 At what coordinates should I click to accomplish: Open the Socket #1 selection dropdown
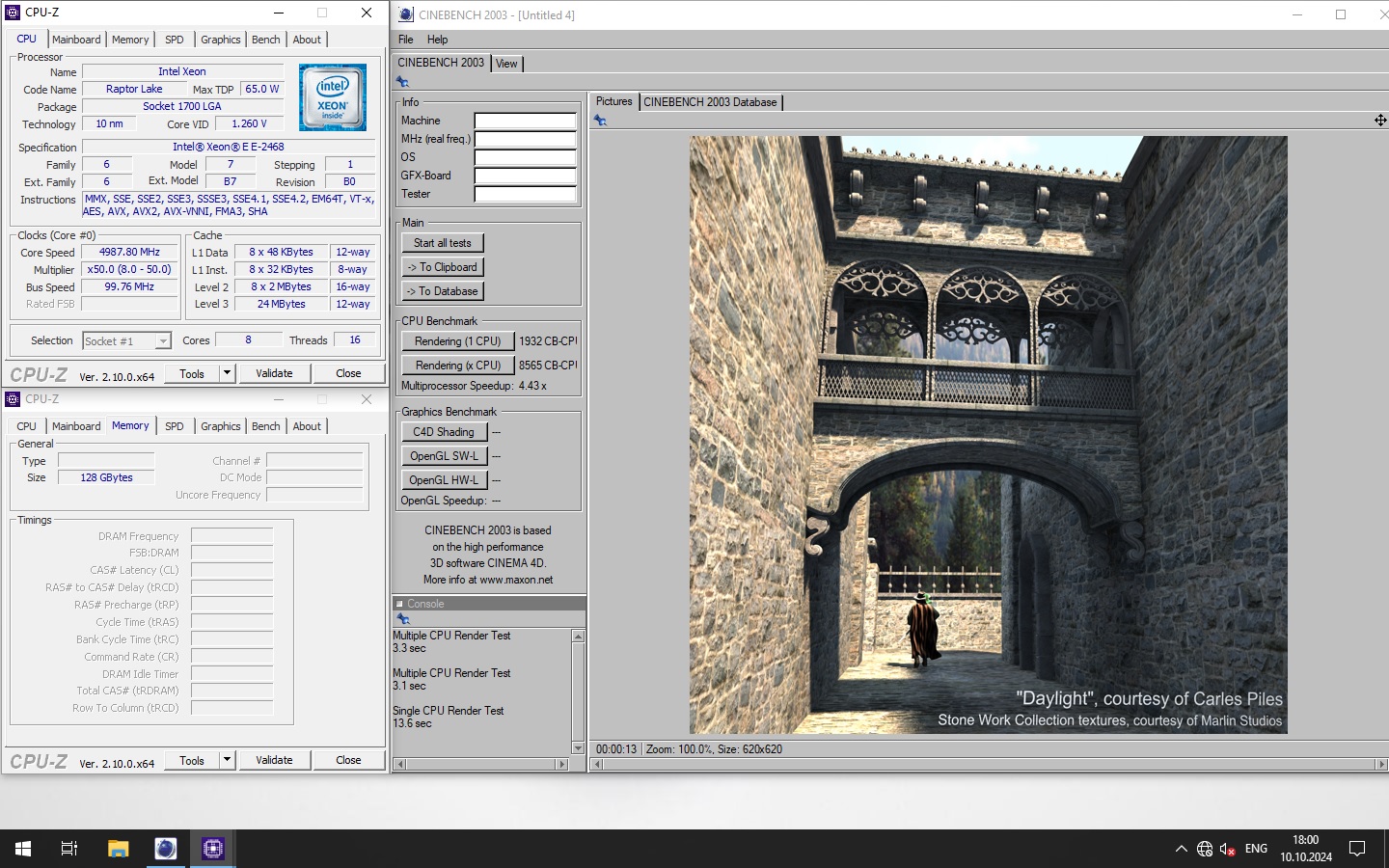126,340
